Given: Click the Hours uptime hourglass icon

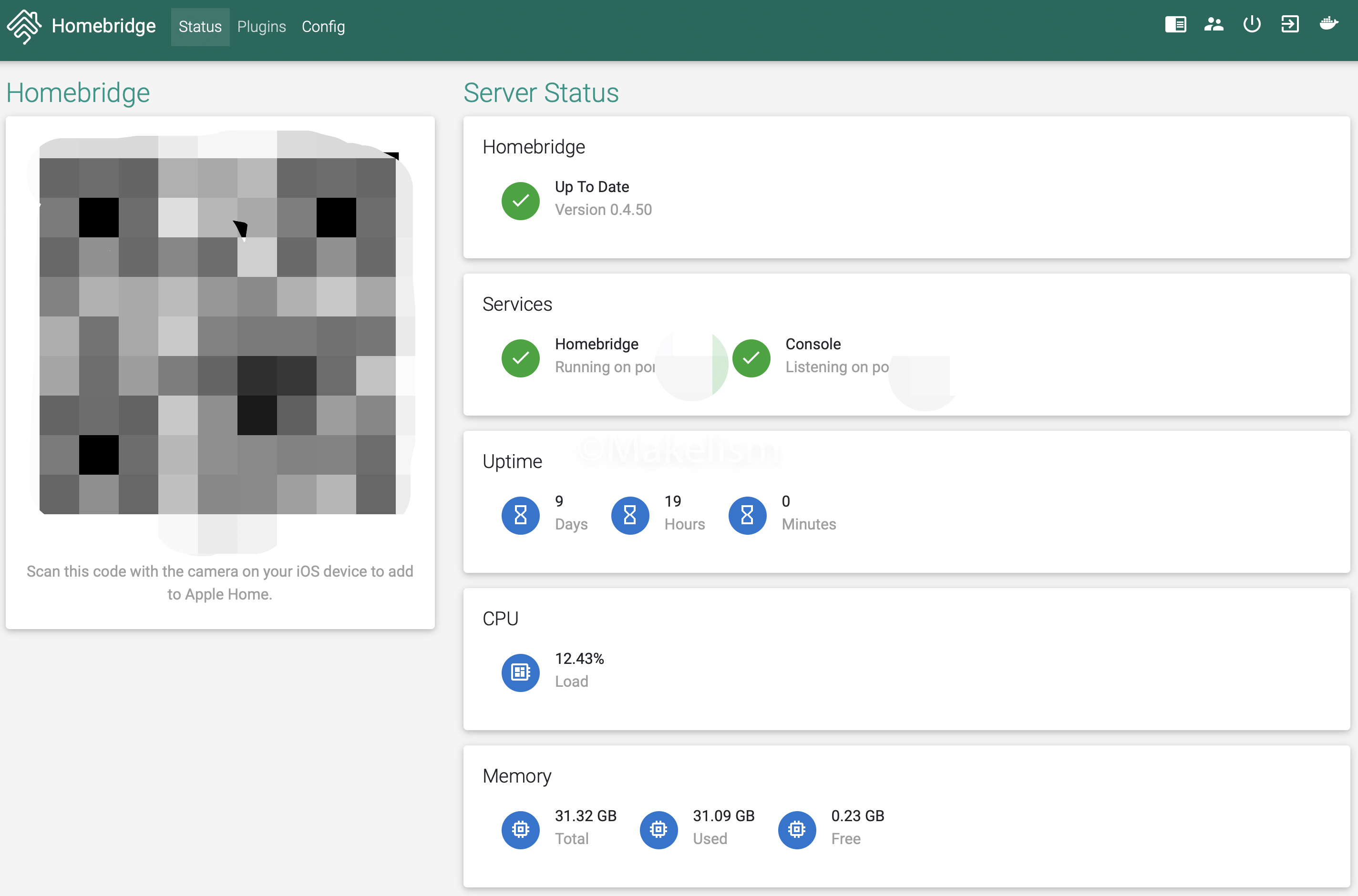Looking at the screenshot, I should pyautogui.click(x=630, y=515).
